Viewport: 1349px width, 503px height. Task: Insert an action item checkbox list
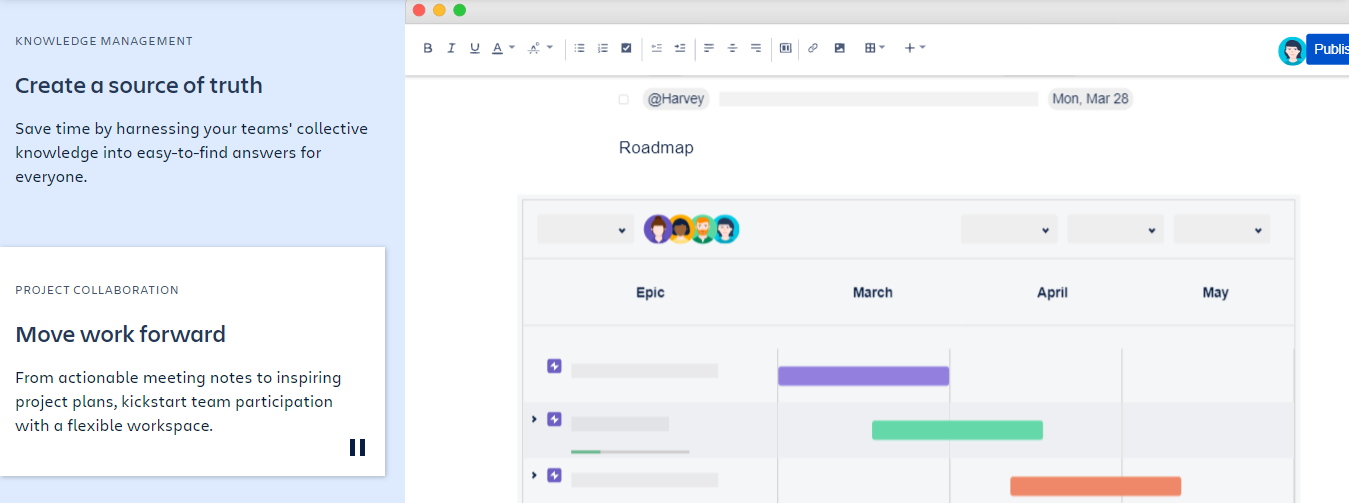(626, 48)
